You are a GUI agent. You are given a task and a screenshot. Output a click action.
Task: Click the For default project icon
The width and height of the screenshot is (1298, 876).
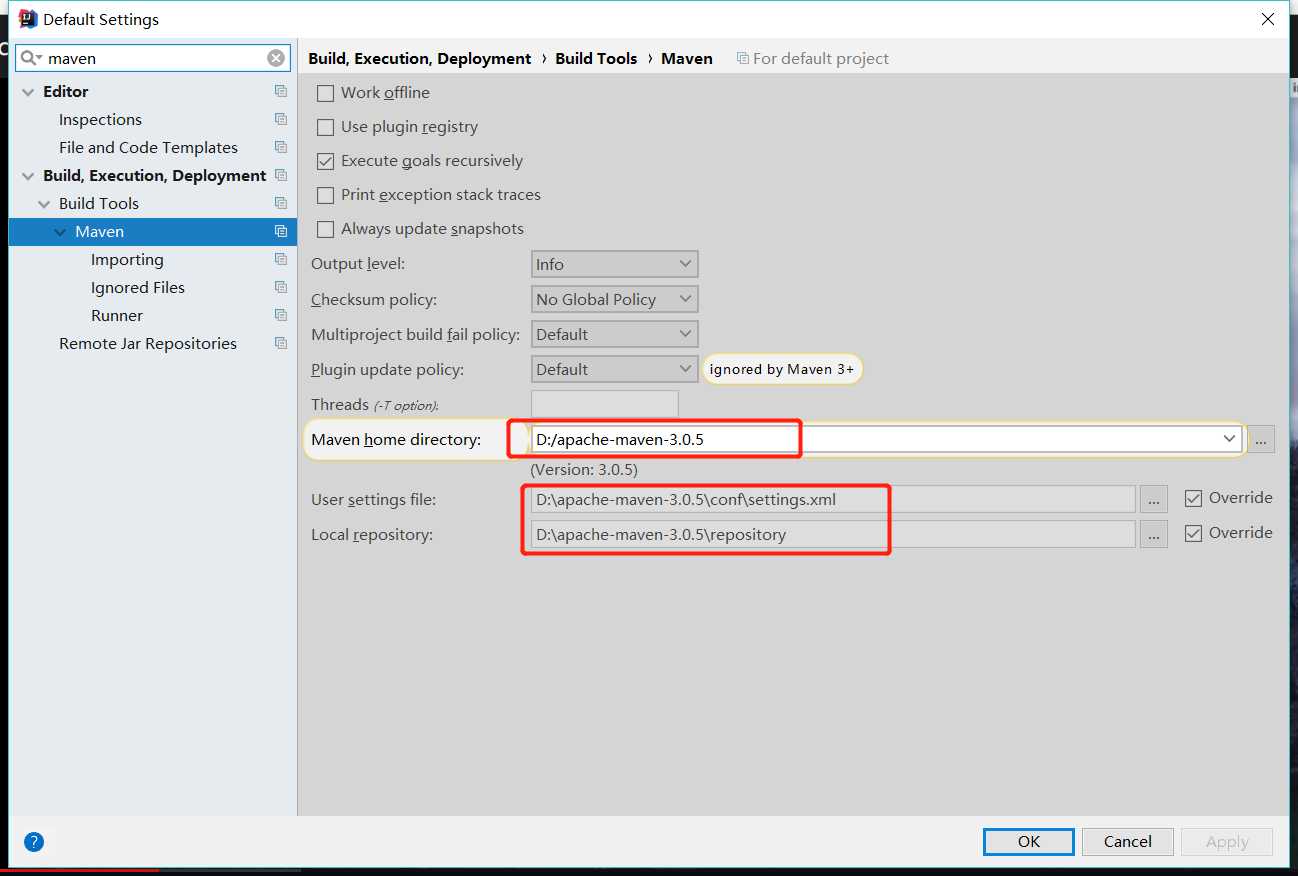[742, 58]
